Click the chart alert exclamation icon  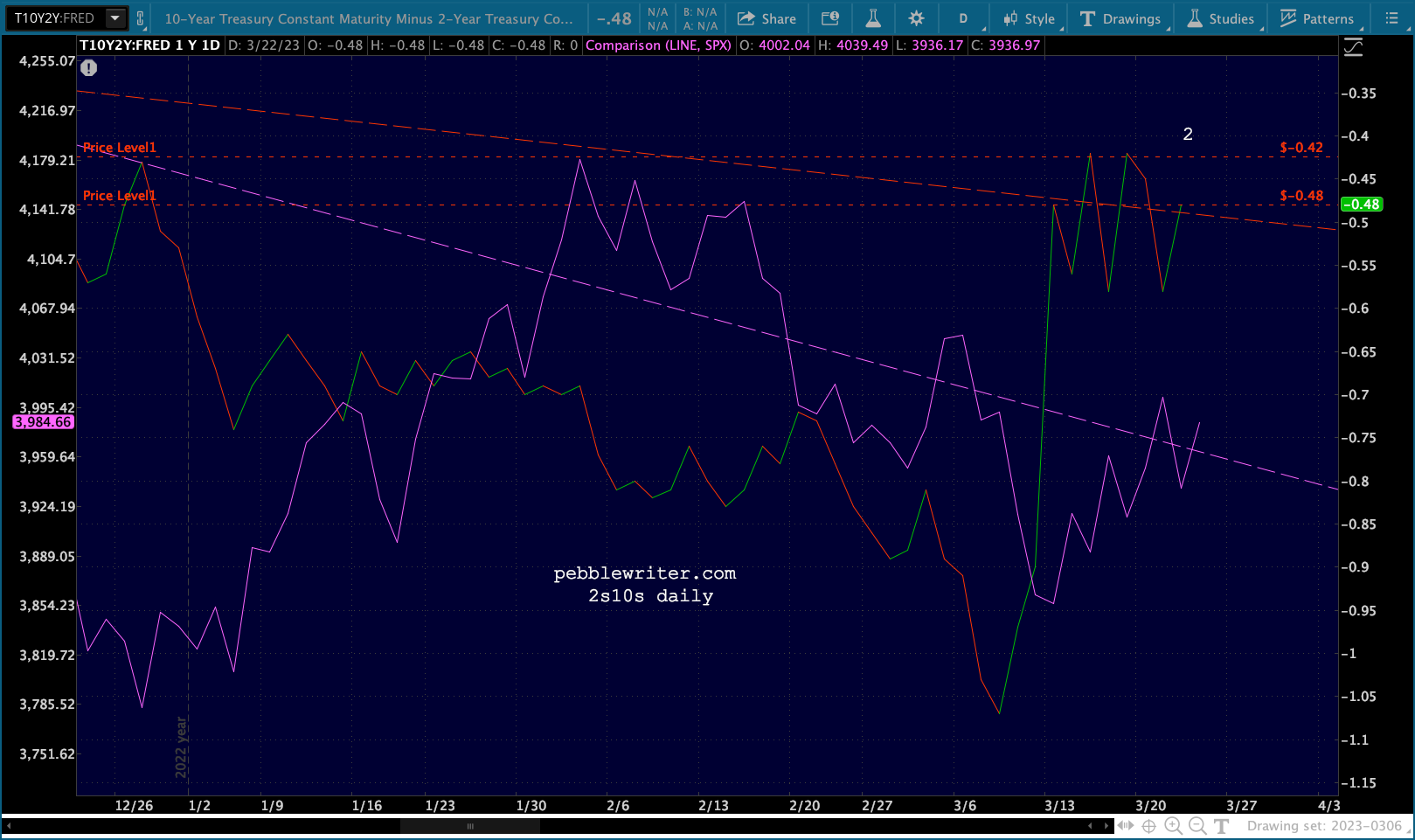coord(89,67)
